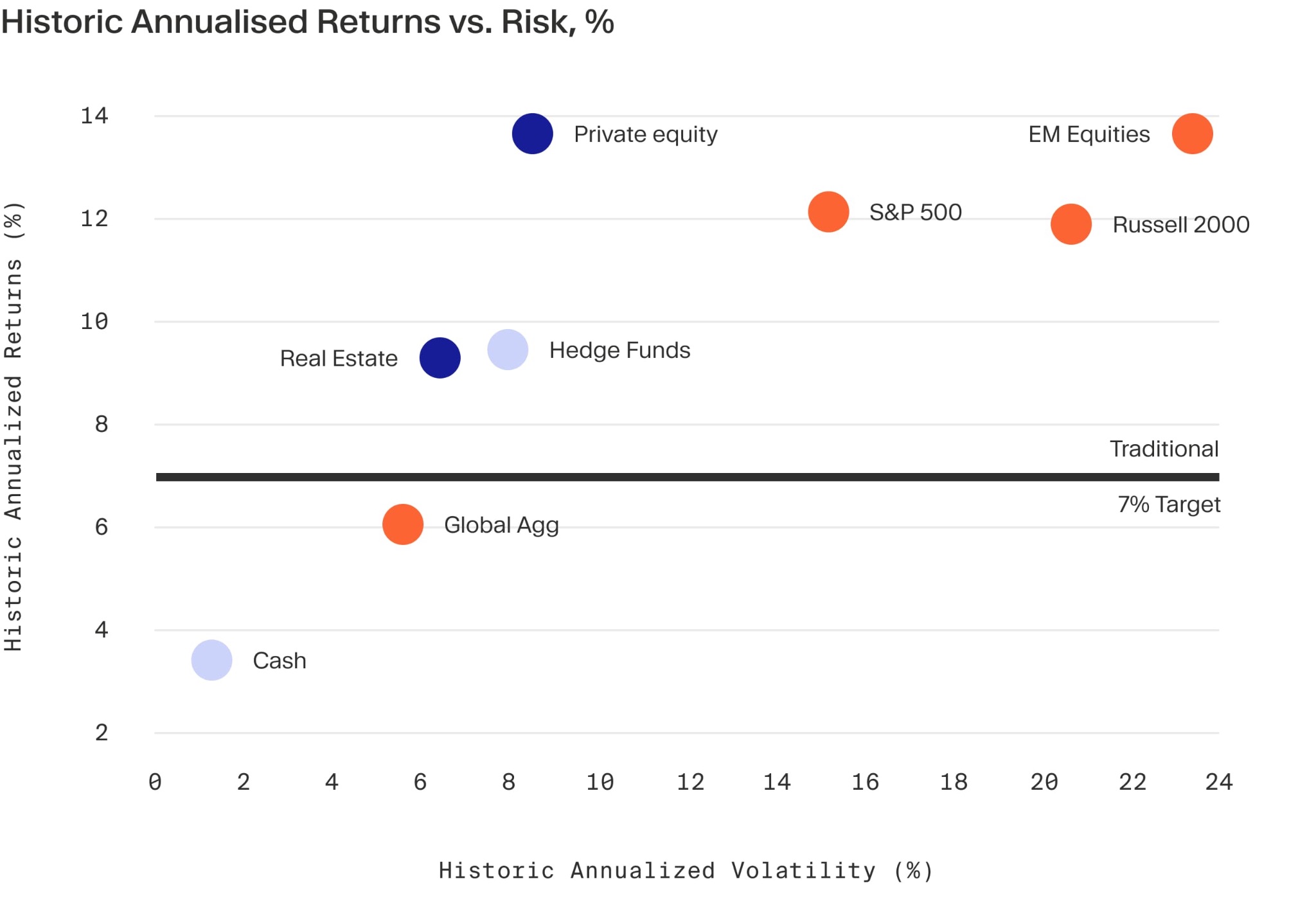Select the orange S&P 500 dot

coord(828,211)
